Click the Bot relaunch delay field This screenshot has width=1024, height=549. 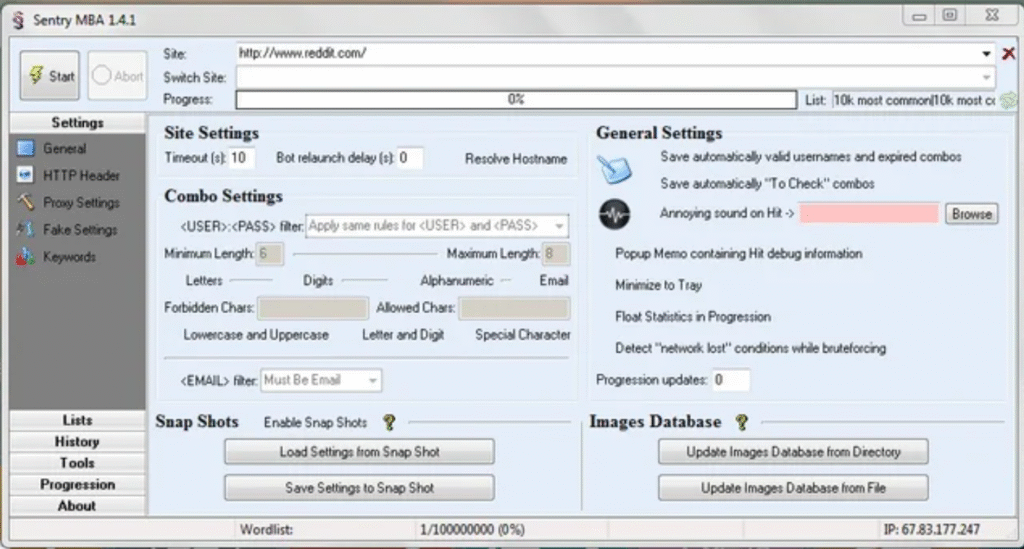pyautogui.click(x=409, y=158)
